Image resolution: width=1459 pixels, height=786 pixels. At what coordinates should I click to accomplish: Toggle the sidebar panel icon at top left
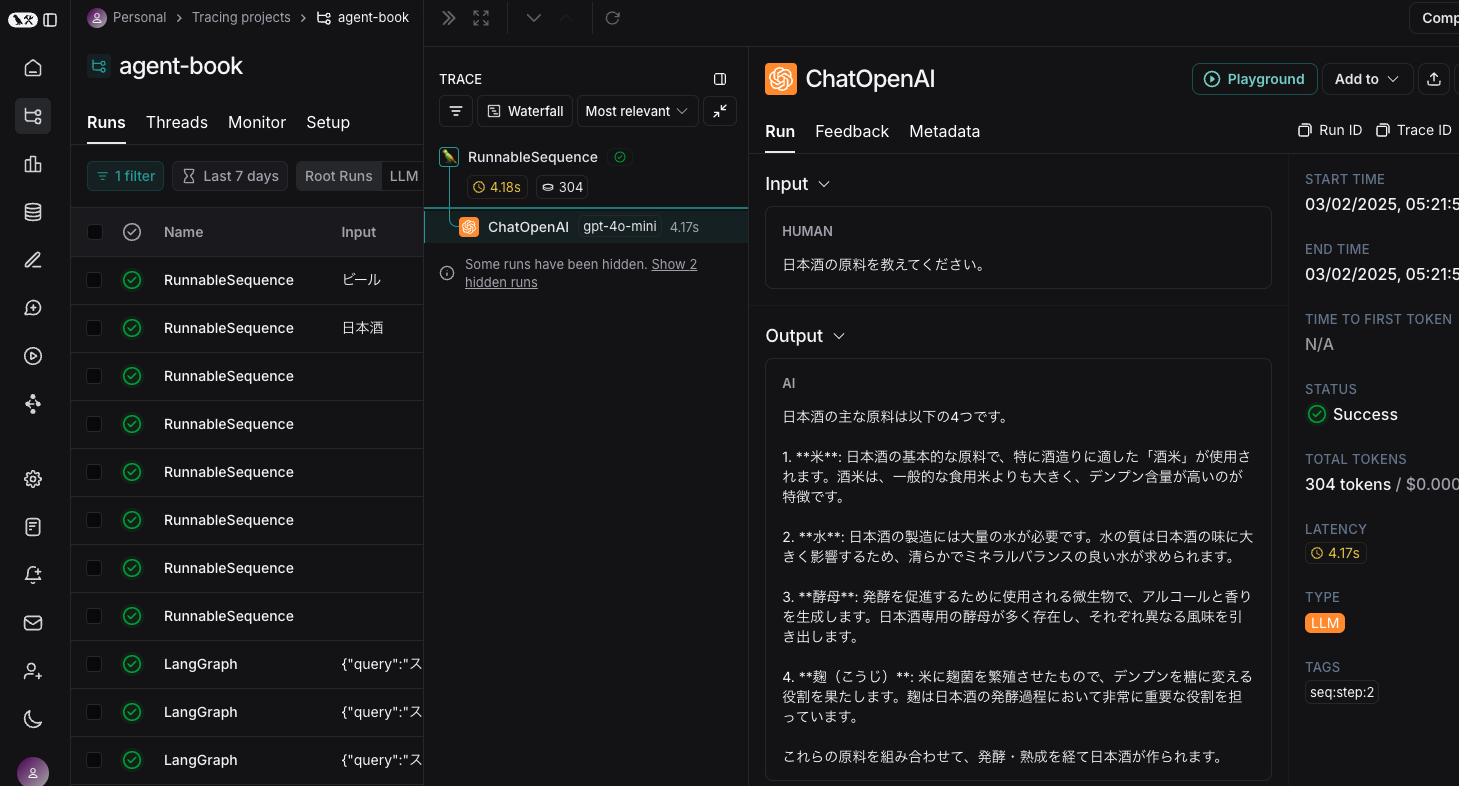tap(50, 19)
